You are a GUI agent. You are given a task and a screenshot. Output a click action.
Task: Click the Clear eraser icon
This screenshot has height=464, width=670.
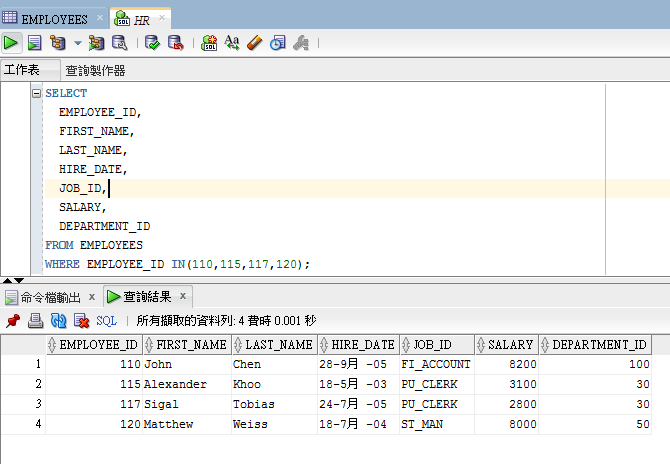point(255,43)
